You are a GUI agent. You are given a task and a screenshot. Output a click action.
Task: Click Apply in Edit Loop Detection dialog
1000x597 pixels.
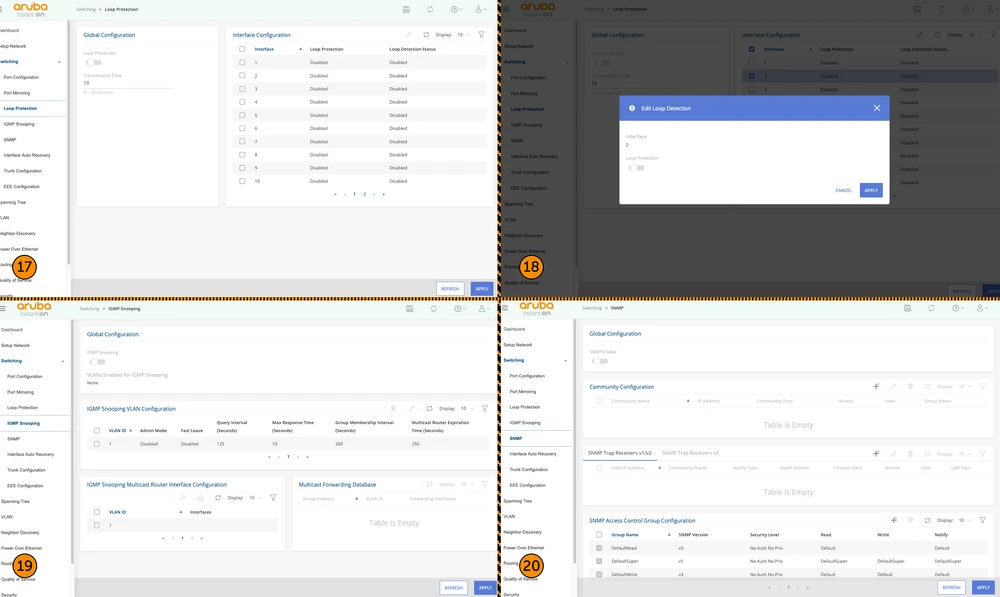click(x=871, y=190)
